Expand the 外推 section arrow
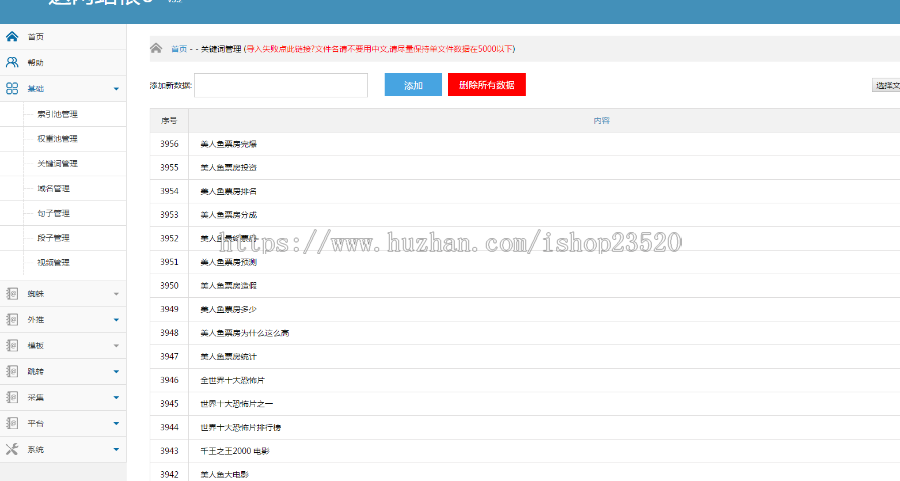The width and height of the screenshot is (900, 481). click(x=117, y=320)
